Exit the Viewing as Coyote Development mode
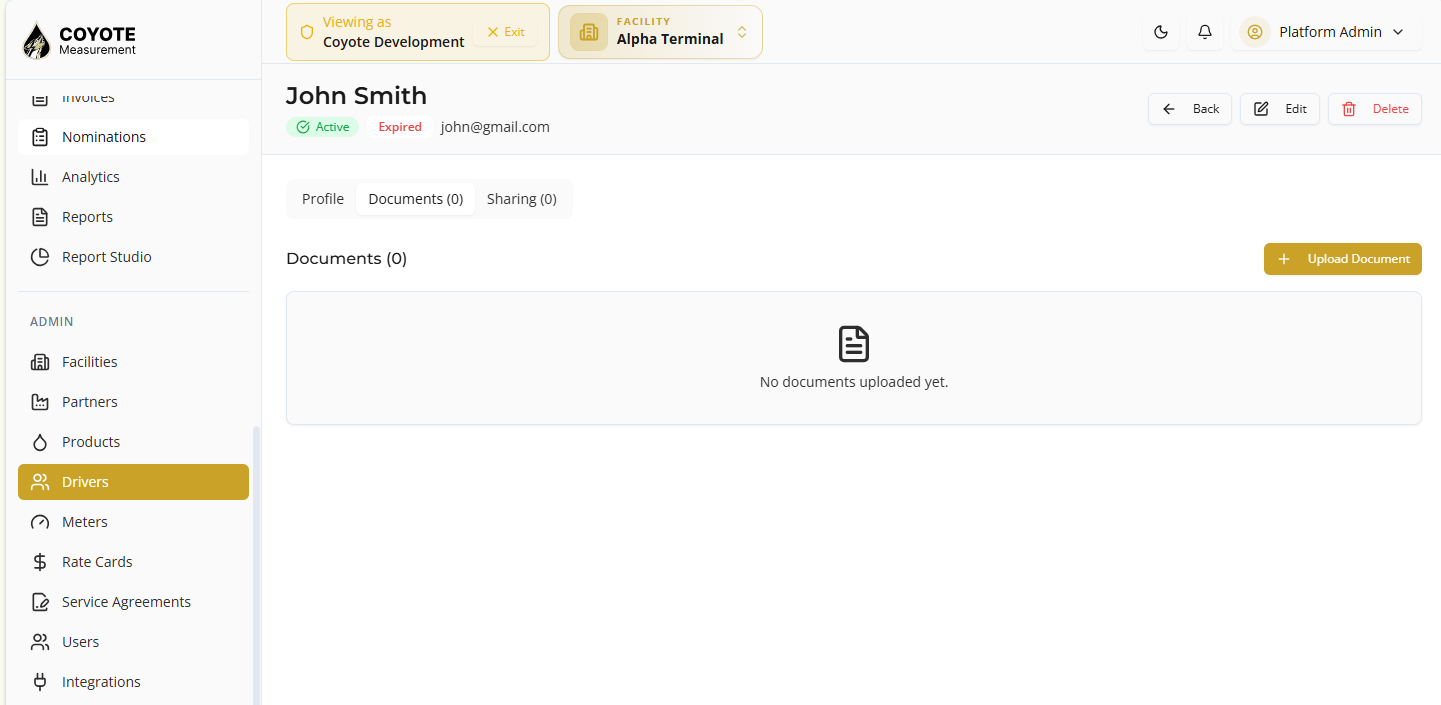Viewport: 1441px width, 705px height. click(506, 32)
